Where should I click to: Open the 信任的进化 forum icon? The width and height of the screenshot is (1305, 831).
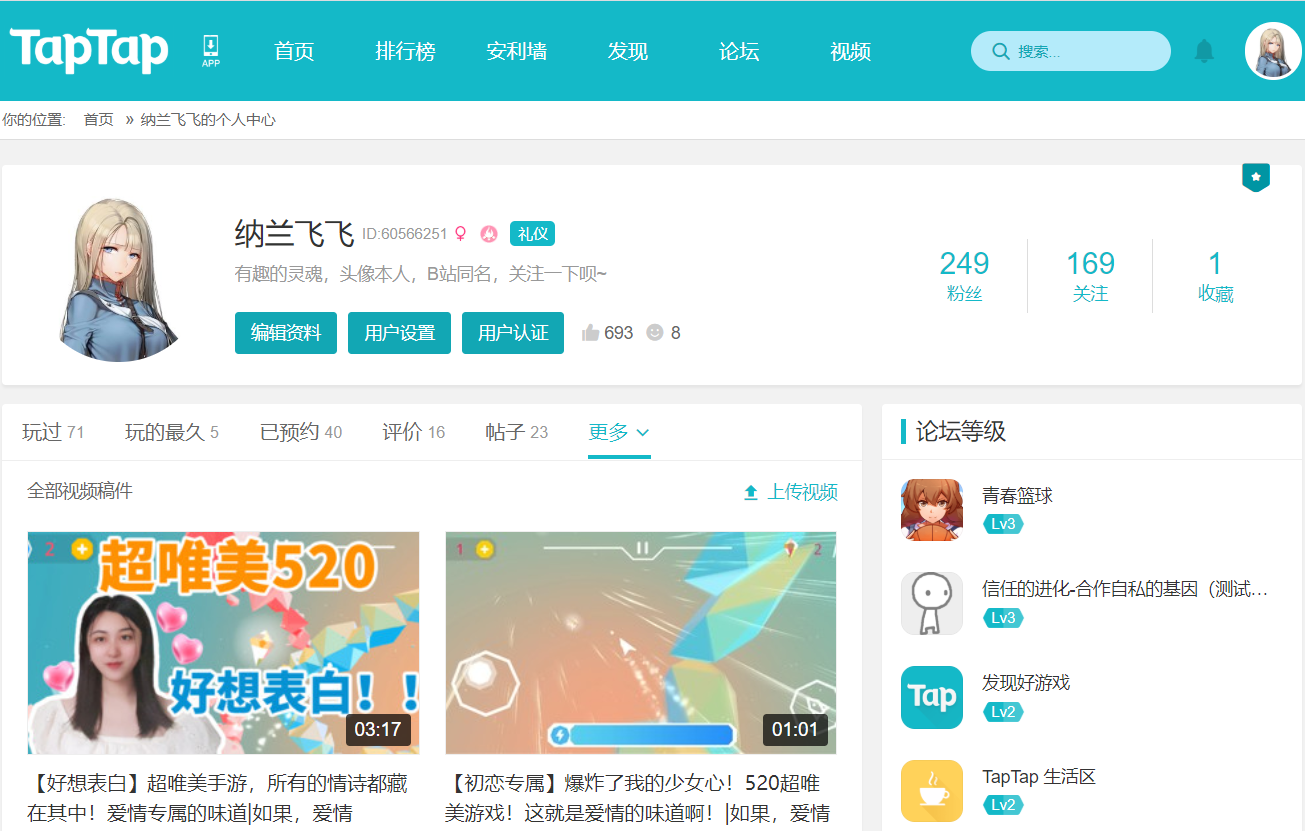coord(932,603)
